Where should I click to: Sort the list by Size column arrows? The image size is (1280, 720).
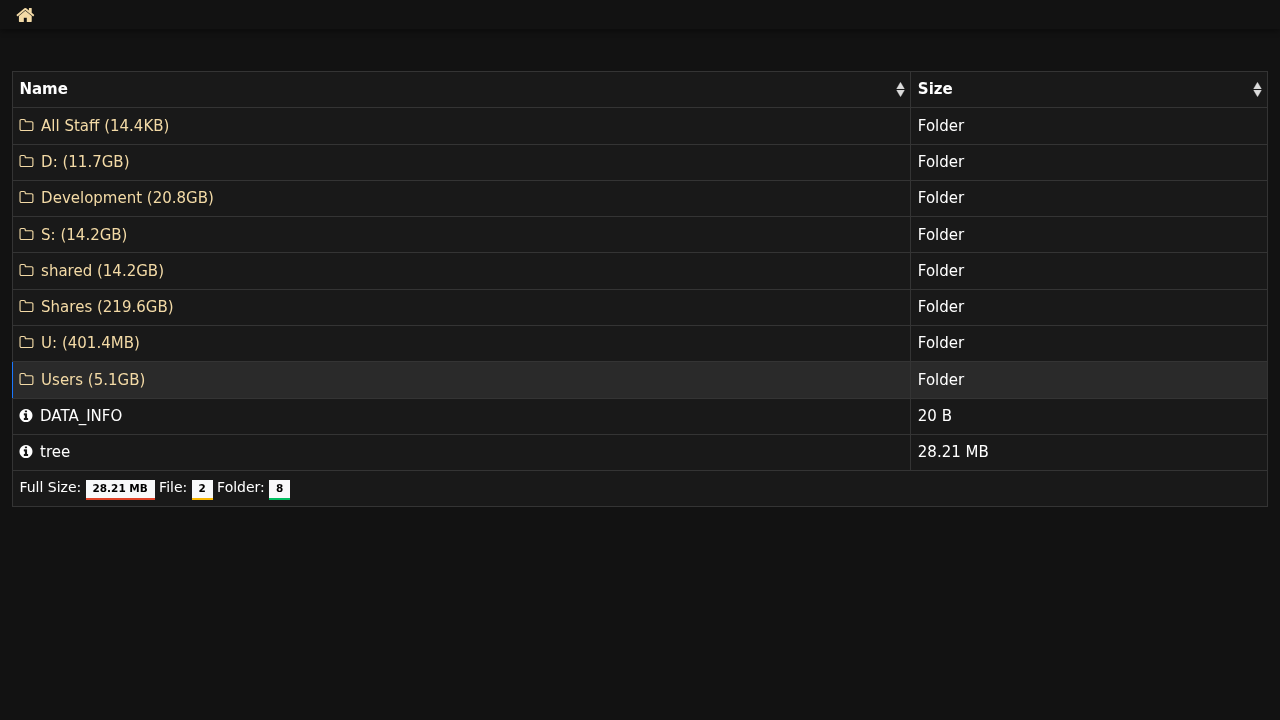(x=1257, y=90)
